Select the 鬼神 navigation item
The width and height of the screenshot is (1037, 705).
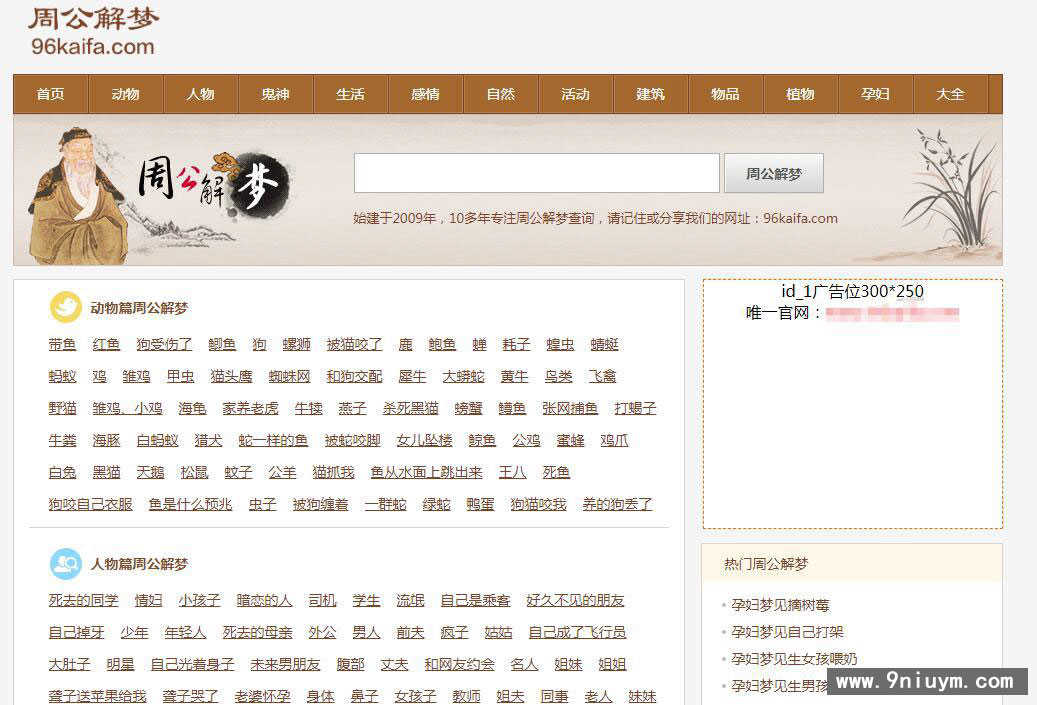(275, 94)
